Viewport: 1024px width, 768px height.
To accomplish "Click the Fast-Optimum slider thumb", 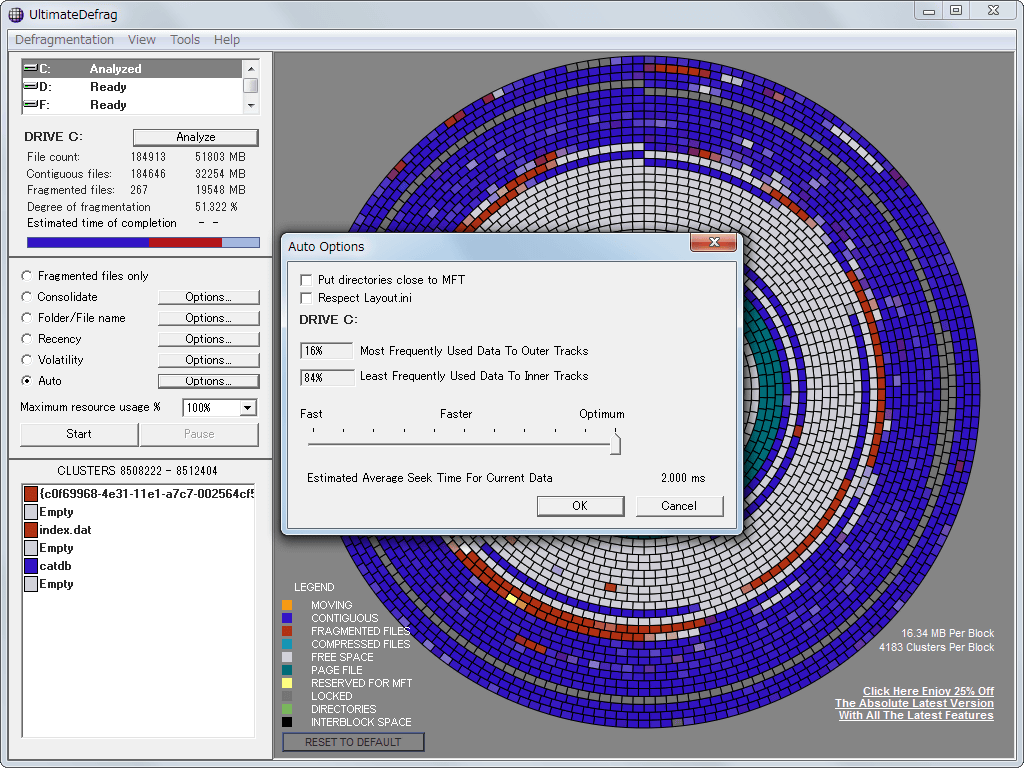I will tap(615, 443).
